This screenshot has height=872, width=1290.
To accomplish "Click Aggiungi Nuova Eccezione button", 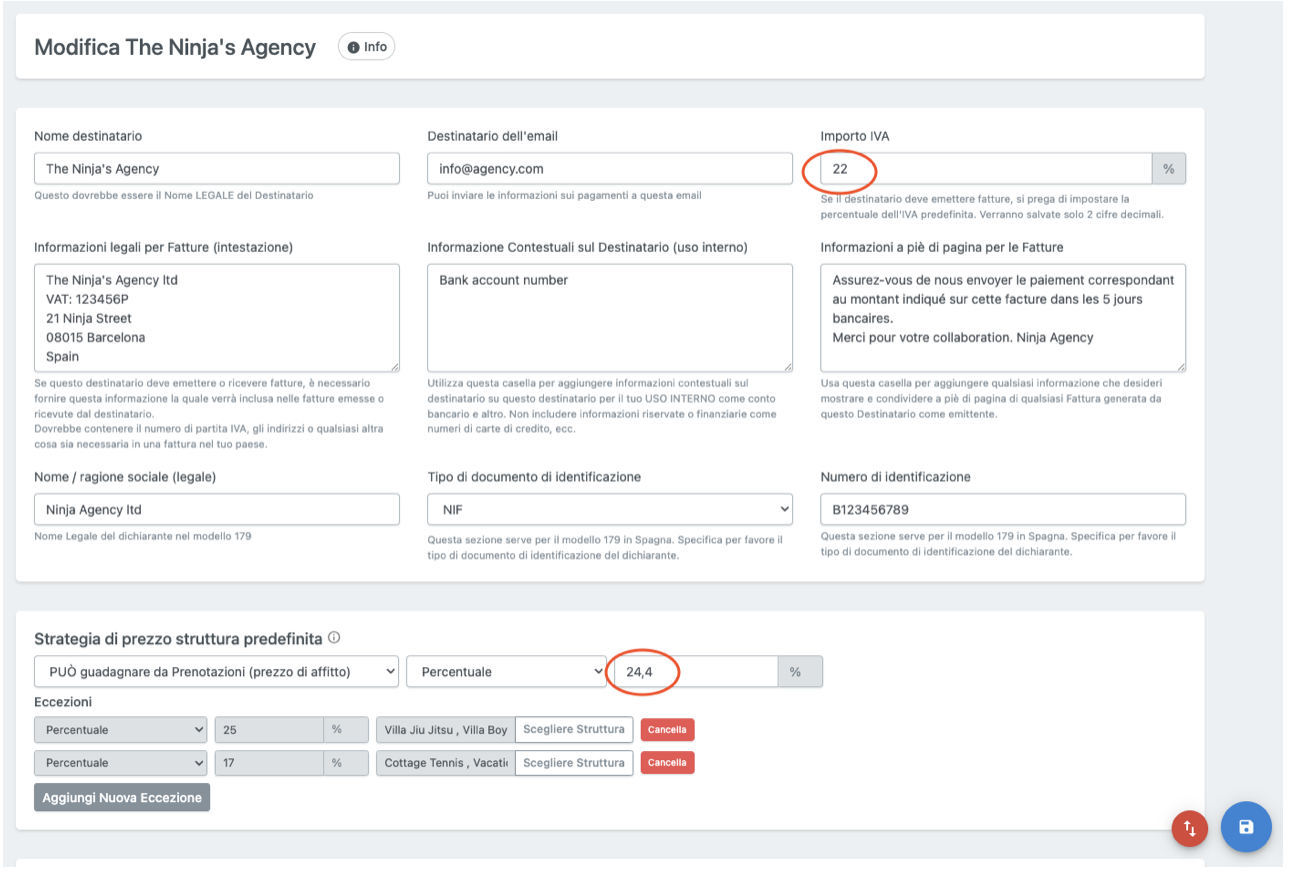I will [122, 798].
